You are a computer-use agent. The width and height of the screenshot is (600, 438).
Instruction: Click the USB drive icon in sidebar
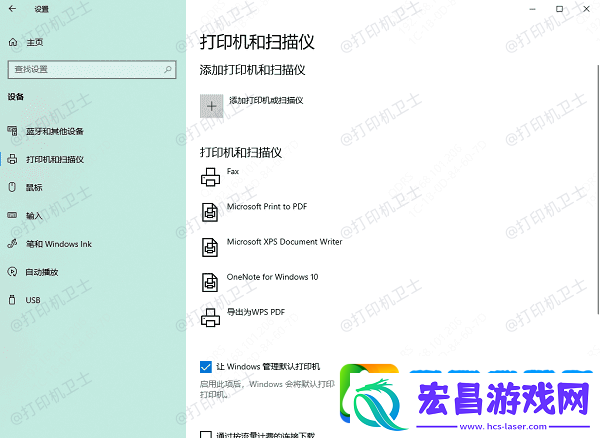coord(12,300)
